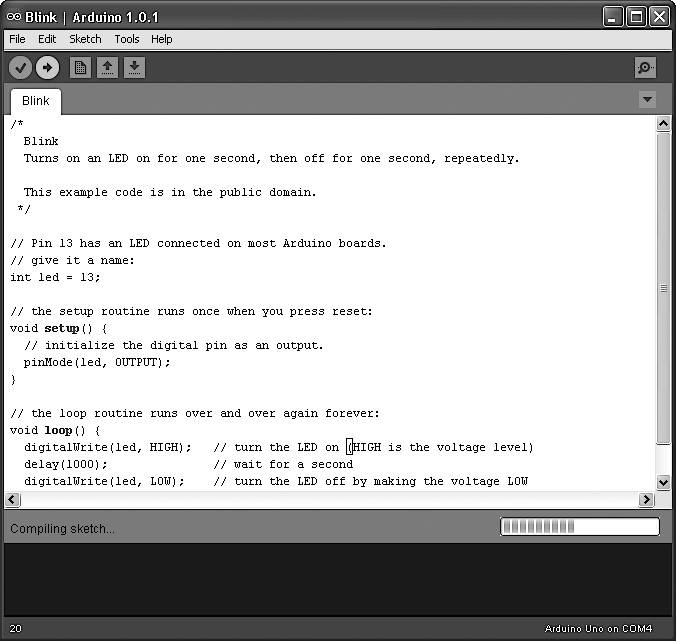The height and width of the screenshot is (642, 677).
Task: Open a sketch with up-arrow icon
Action: click(107, 68)
